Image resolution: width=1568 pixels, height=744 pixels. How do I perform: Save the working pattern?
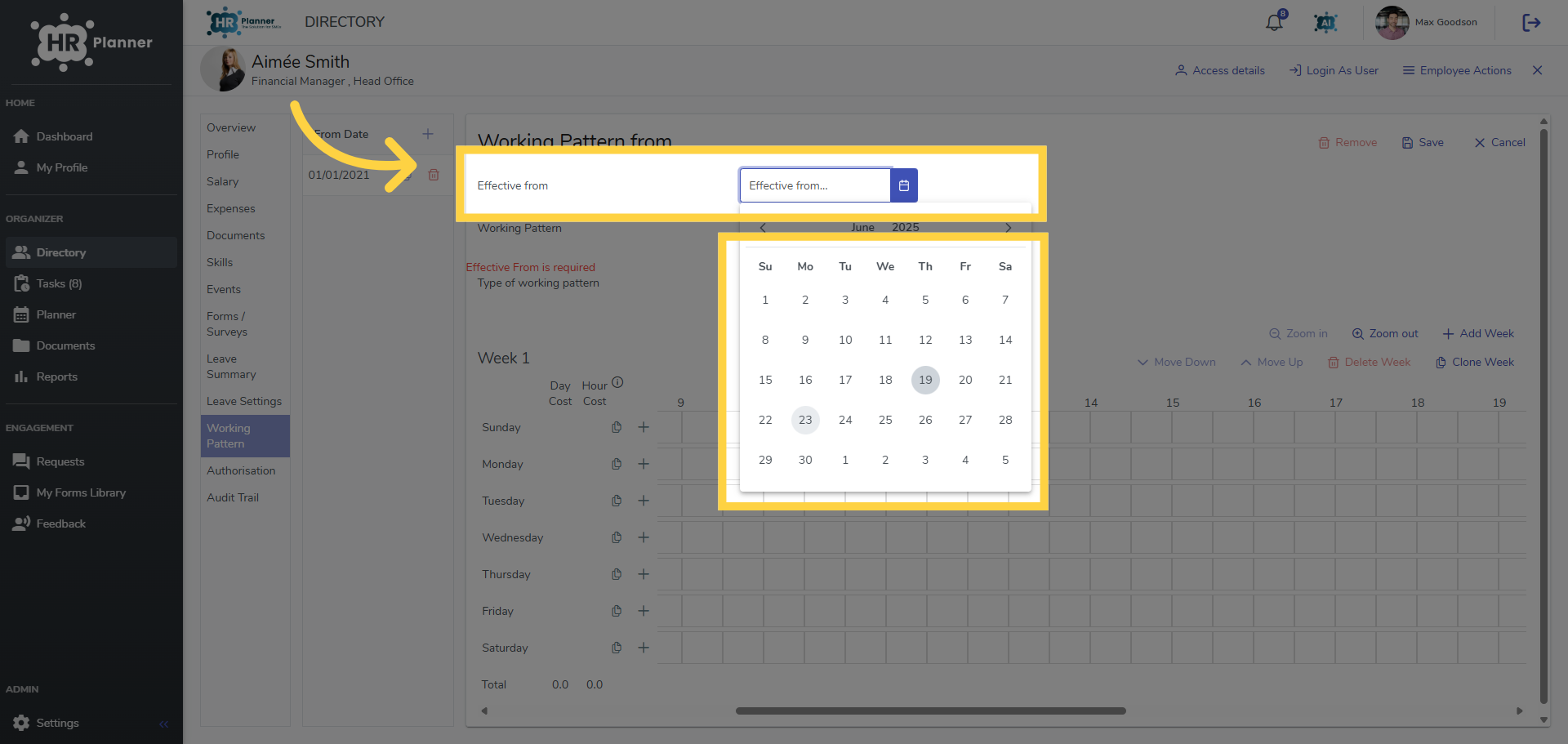(x=1423, y=142)
